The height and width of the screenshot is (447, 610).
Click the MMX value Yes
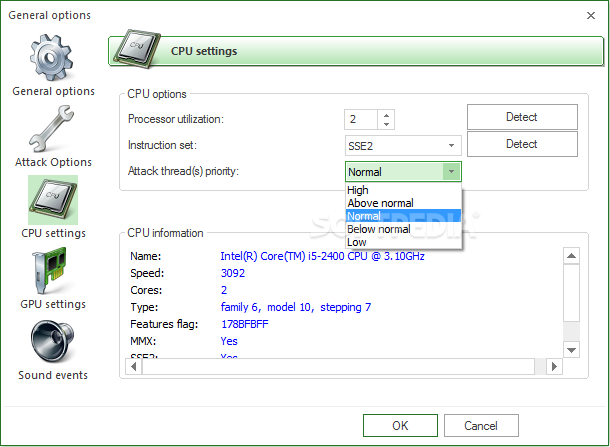tap(229, 341)
